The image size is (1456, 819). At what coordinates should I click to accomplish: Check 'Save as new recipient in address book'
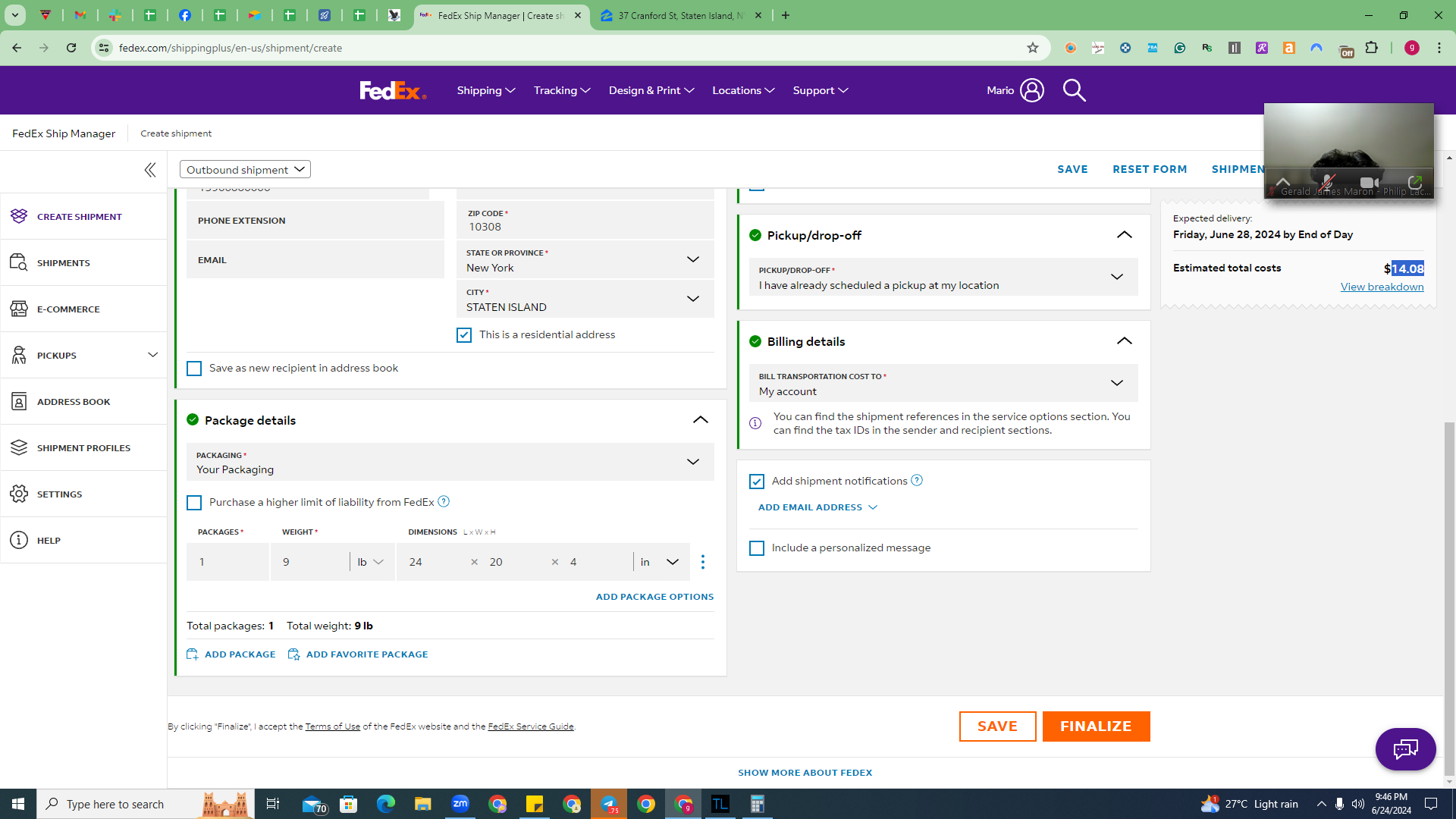pos(194,369)
